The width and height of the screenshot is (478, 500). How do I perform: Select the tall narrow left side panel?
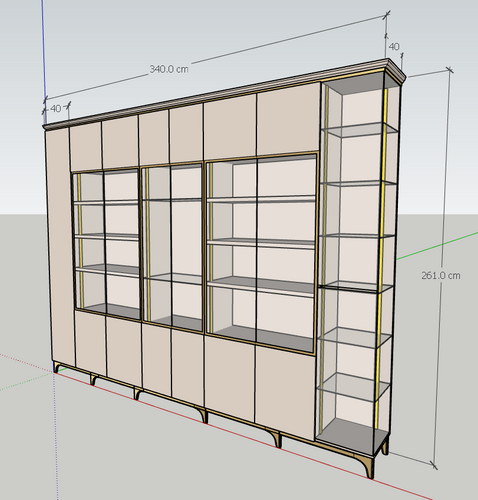[60, 247]
